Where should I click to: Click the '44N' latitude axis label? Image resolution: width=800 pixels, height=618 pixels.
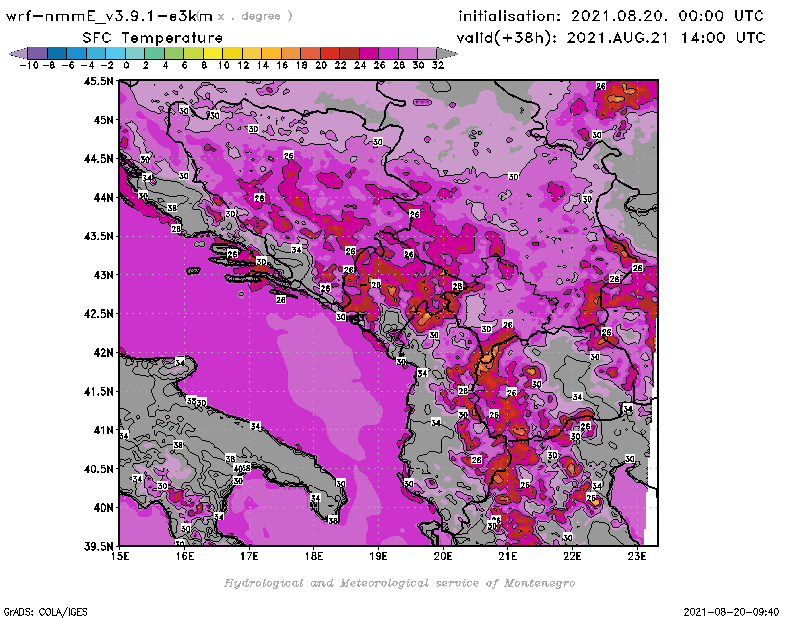(103, 197)
